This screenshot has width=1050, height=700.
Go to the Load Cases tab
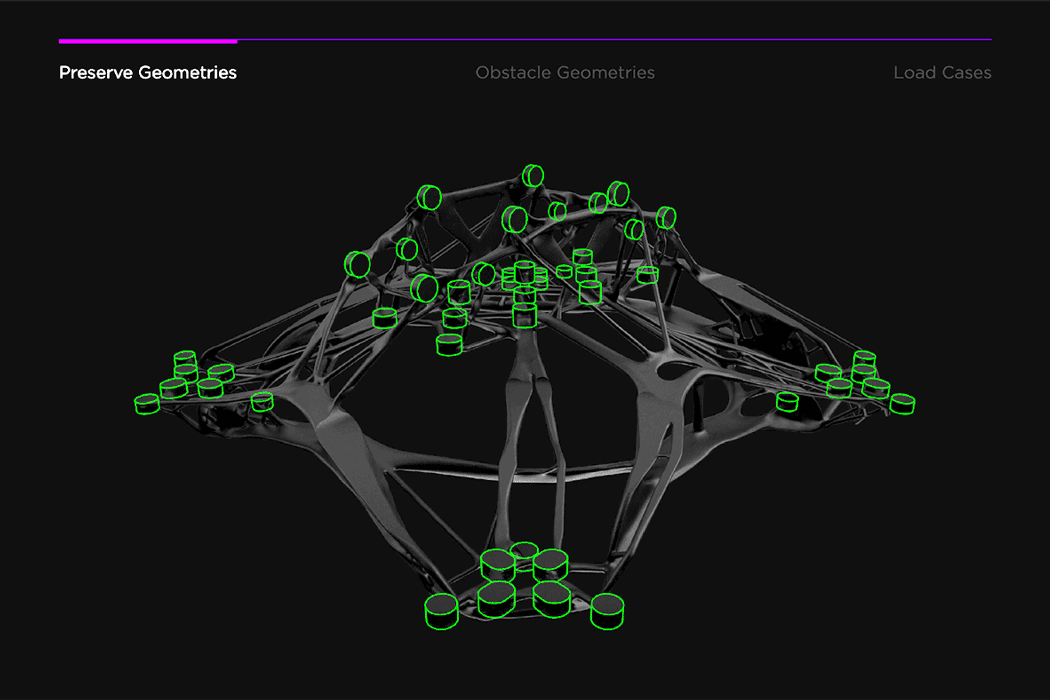pyautogui.click(x=942, y=73)
